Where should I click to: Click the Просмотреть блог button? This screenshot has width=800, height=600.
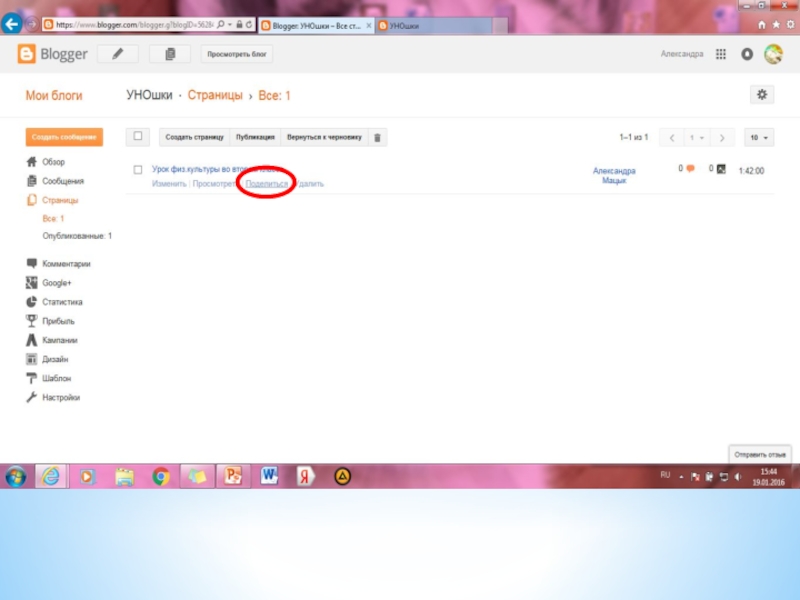[237, 54]
